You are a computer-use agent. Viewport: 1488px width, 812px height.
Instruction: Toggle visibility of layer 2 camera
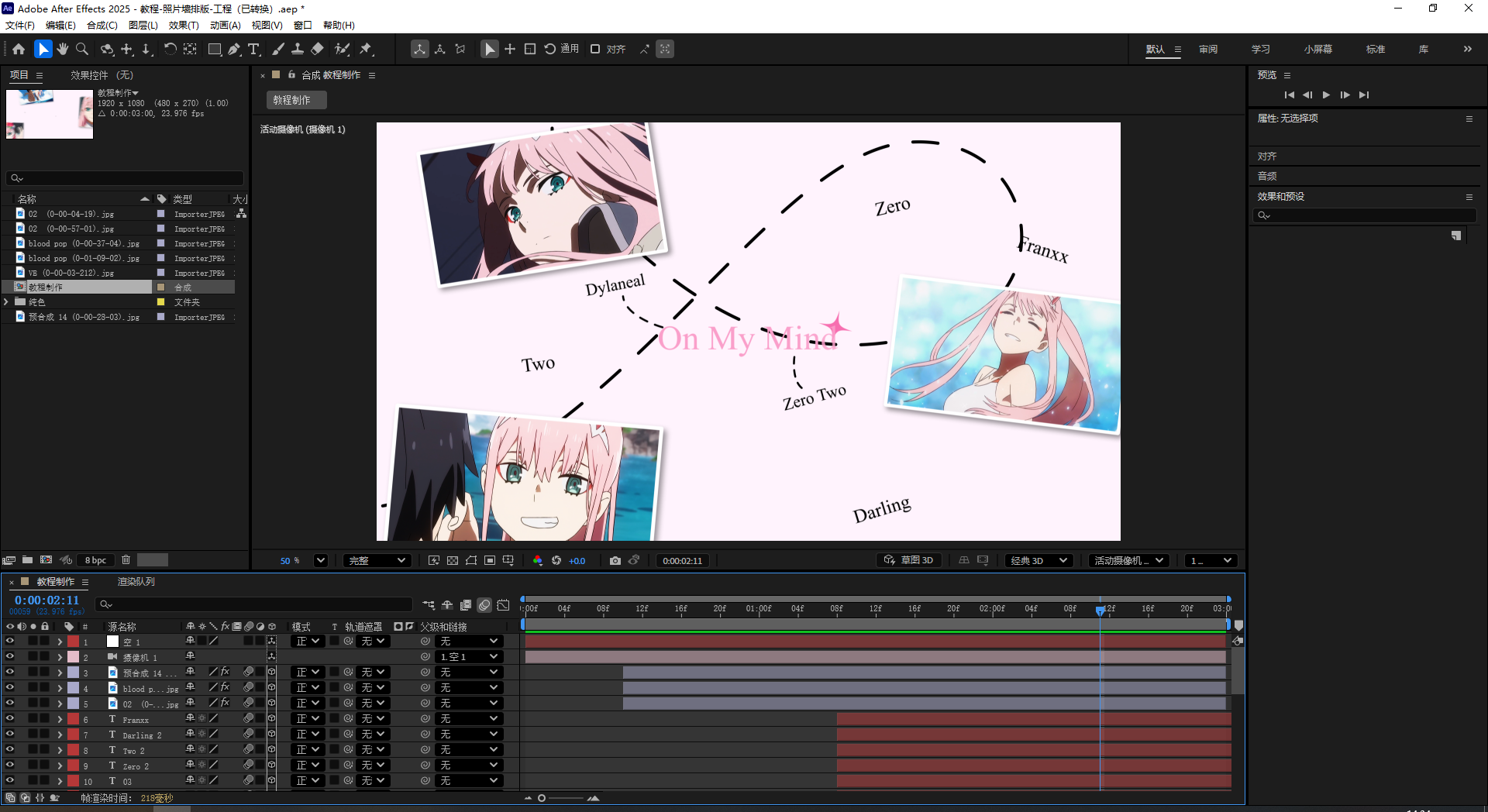pyautogui.click(x=10, y=657)
